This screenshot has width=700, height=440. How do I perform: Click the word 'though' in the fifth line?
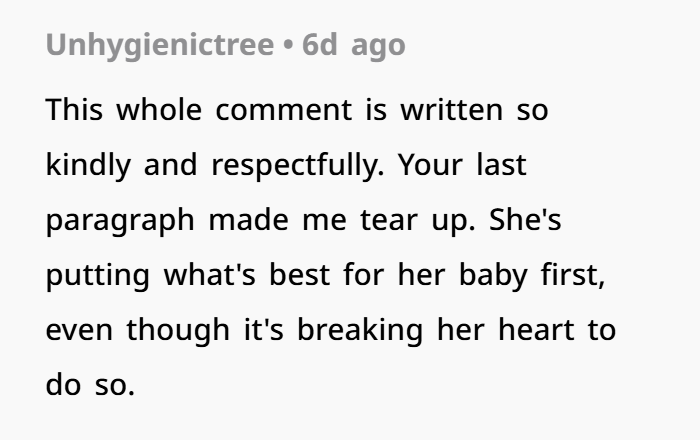coord(178,331)
